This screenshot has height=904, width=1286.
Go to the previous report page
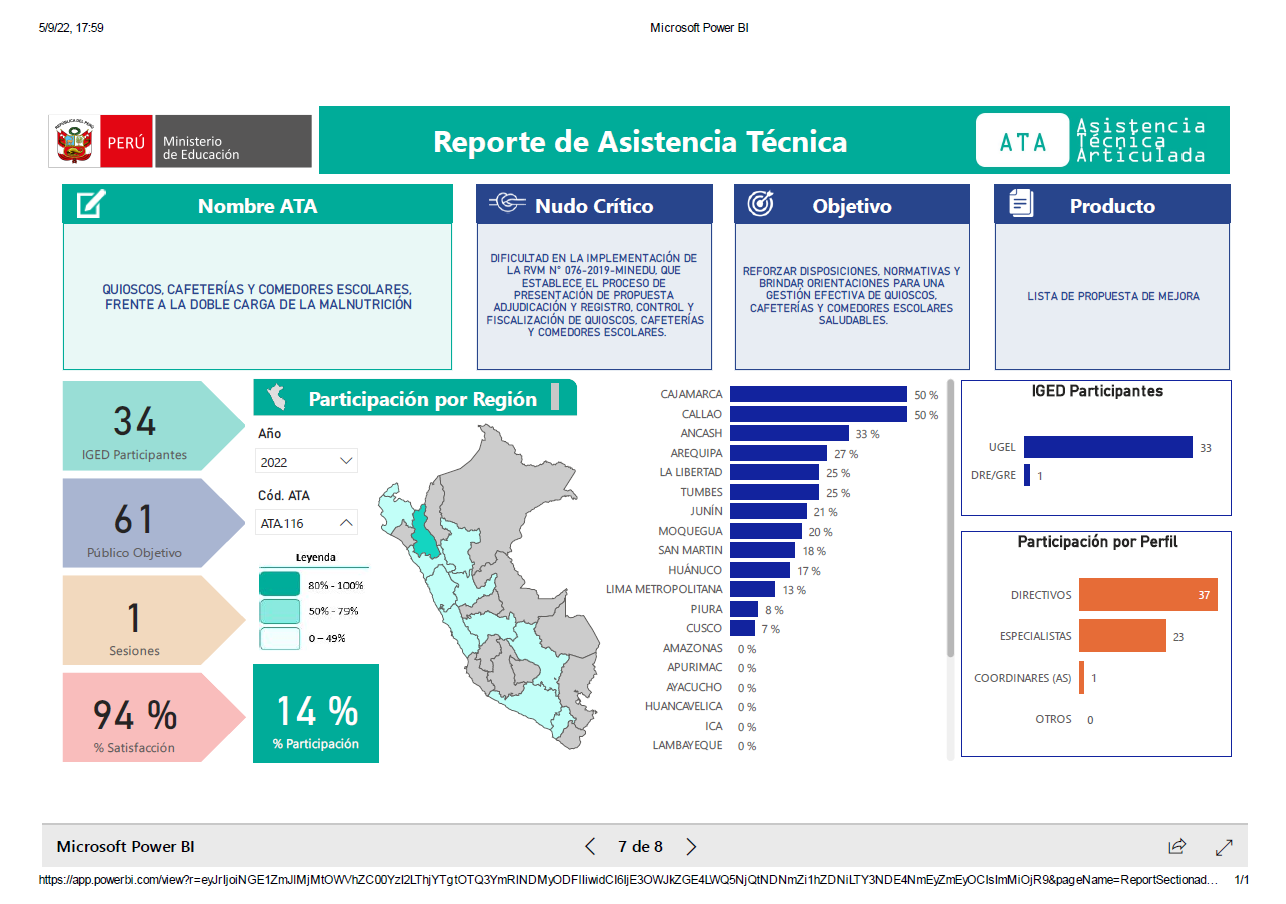click(590, 847)
